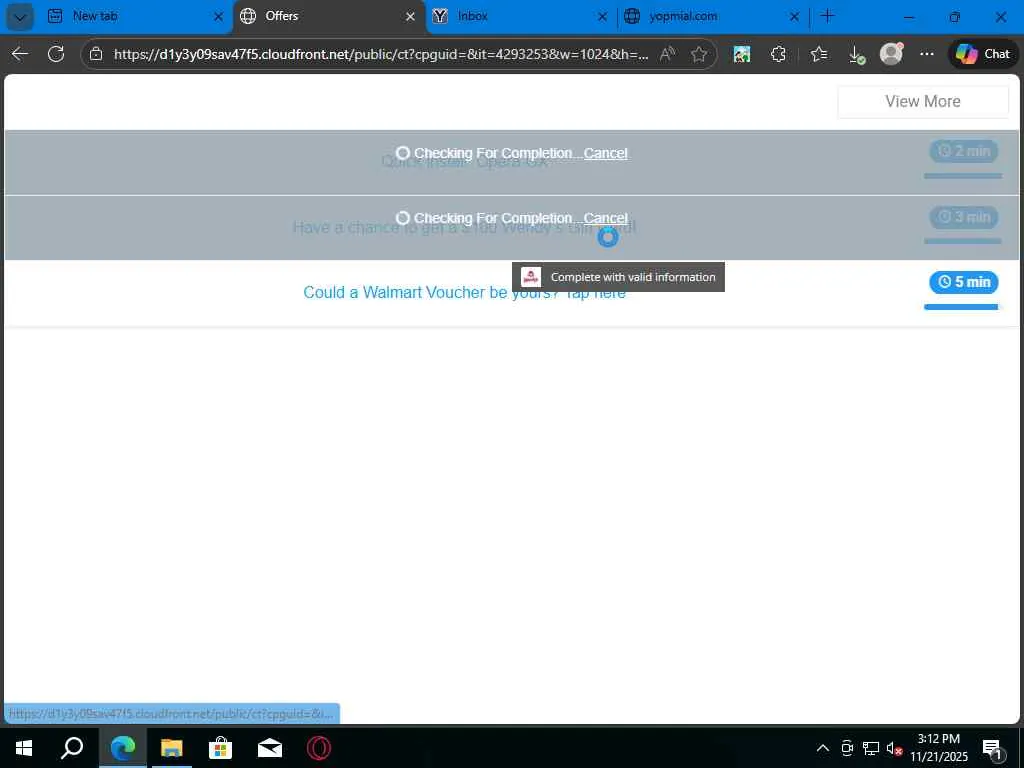The height and width of the screenshot is (768, 1024).
Task: Click the muted volume tray icon
Action: (x=894, y=749)
